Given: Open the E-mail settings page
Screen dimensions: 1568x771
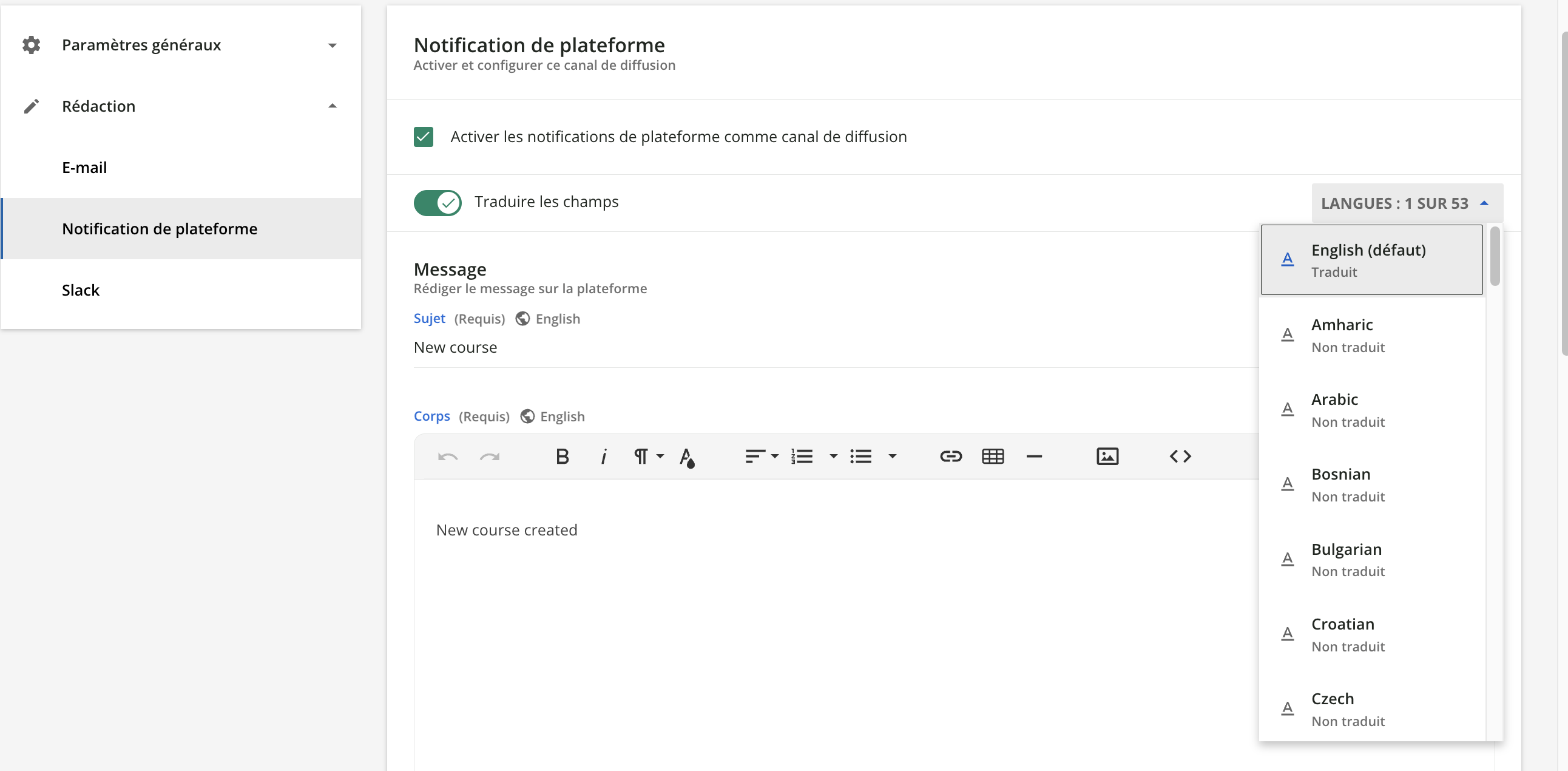Looking at the screenshot, I should pos(84,168).
